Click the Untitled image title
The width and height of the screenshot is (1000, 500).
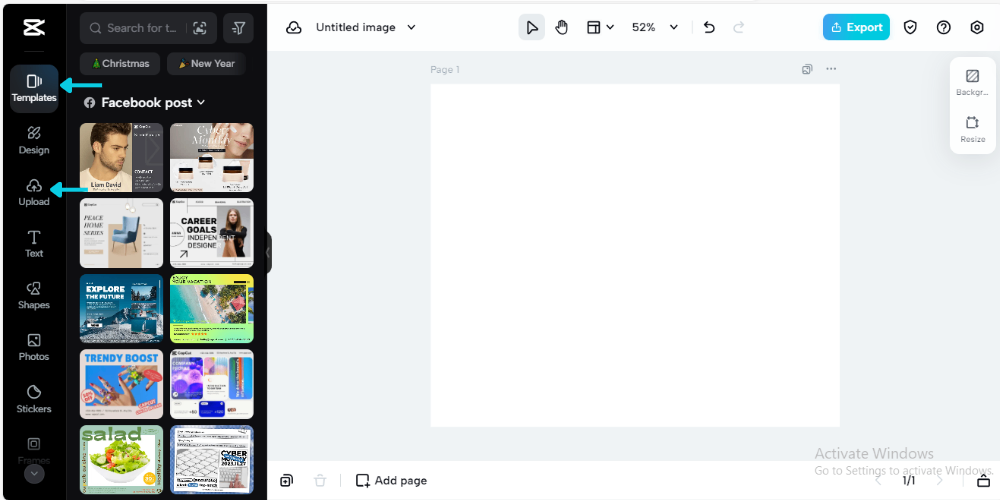click(x=356, y=27)
